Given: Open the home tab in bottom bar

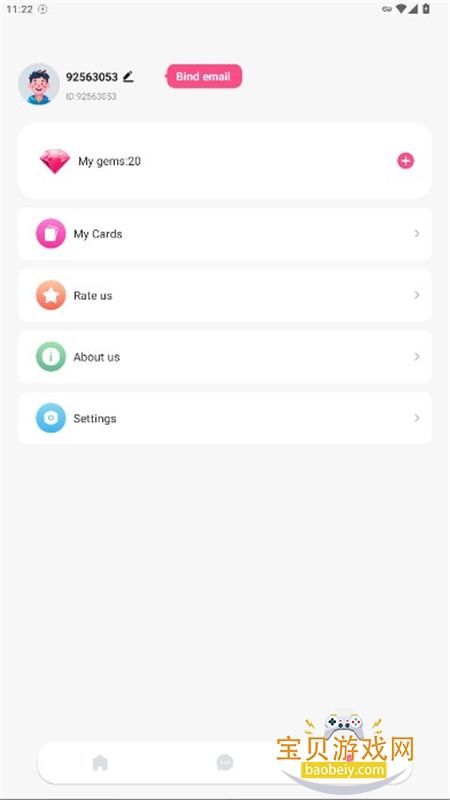Looking at the screenshot, I should 100,763.
